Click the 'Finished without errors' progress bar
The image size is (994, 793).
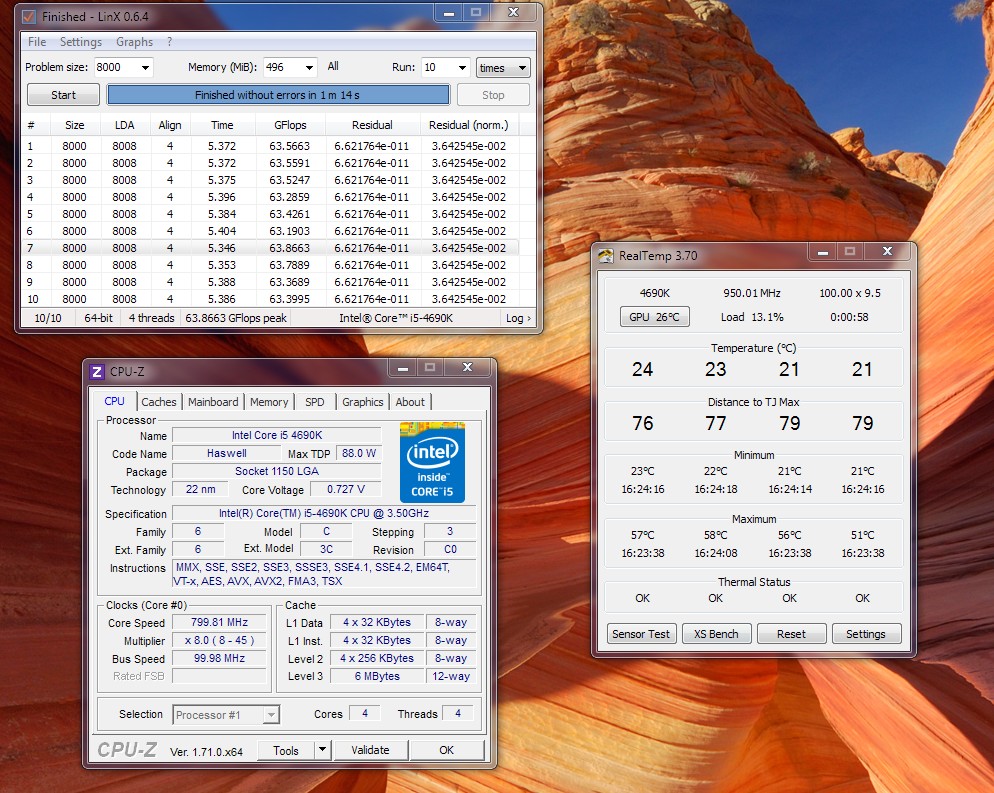pos(278,95)
